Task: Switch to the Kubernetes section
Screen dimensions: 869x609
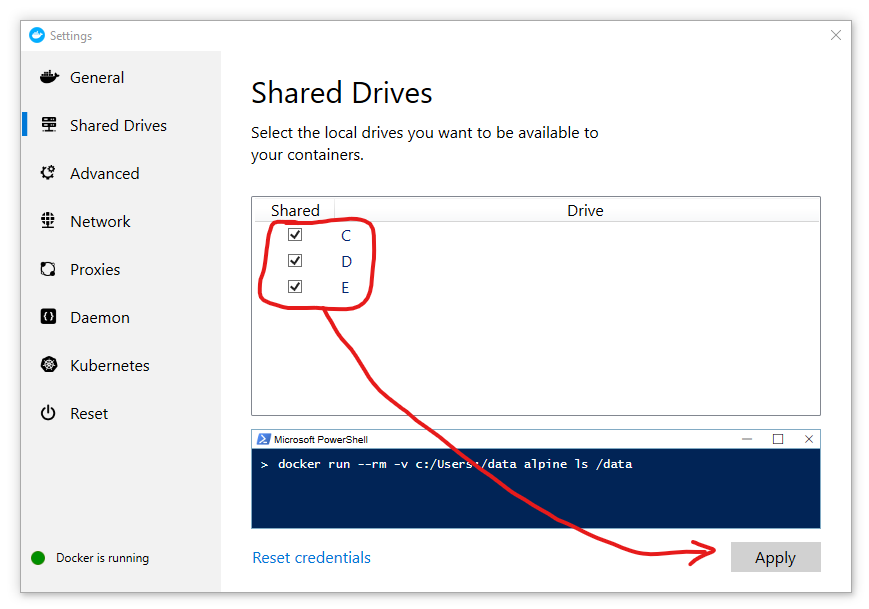Action: point(109,365)
